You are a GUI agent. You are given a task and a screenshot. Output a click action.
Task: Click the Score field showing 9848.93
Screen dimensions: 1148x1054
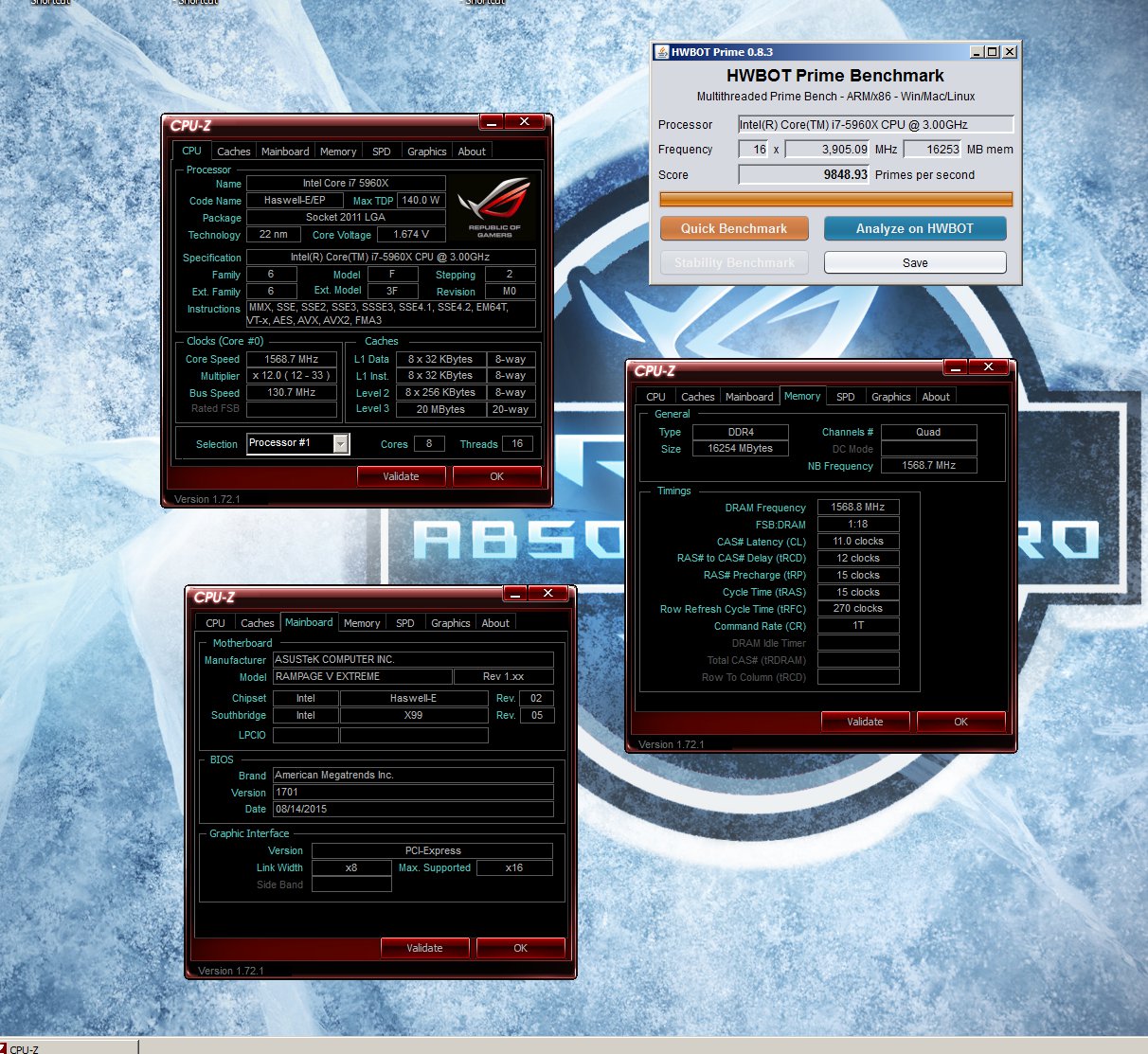804,174
